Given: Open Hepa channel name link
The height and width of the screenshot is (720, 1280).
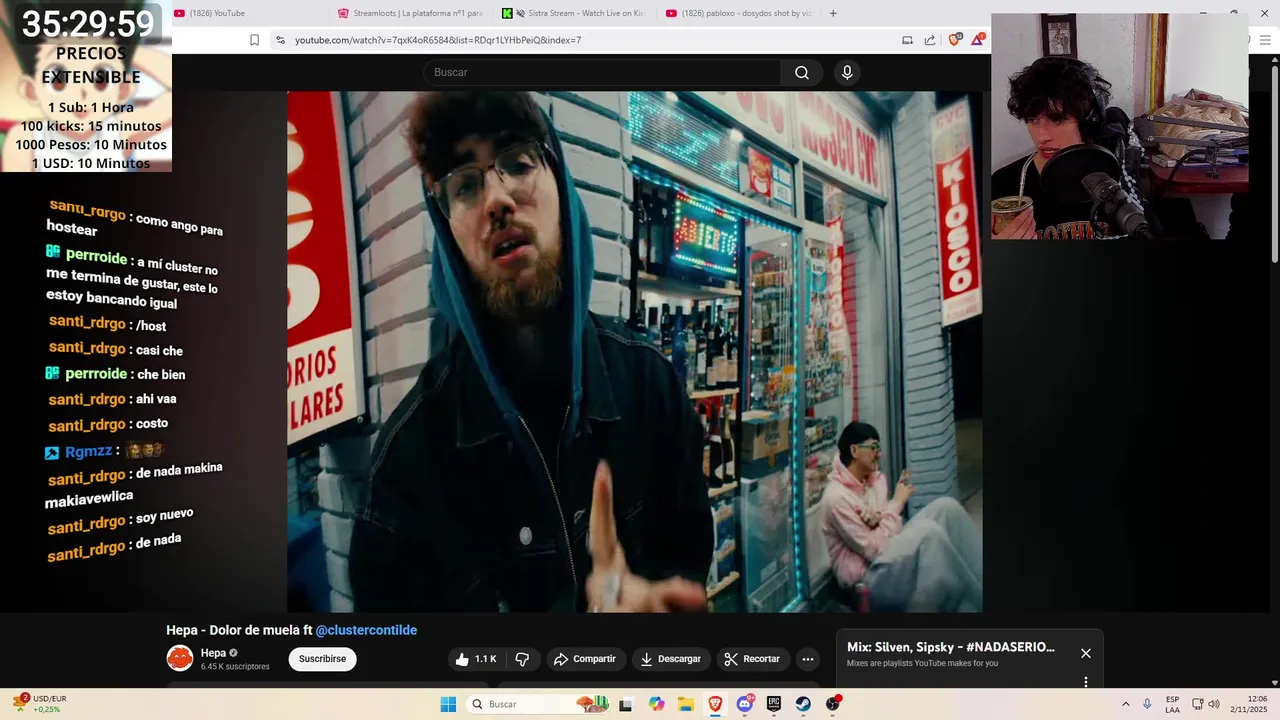Looking at the screenshot, I should tap(213, 653).
